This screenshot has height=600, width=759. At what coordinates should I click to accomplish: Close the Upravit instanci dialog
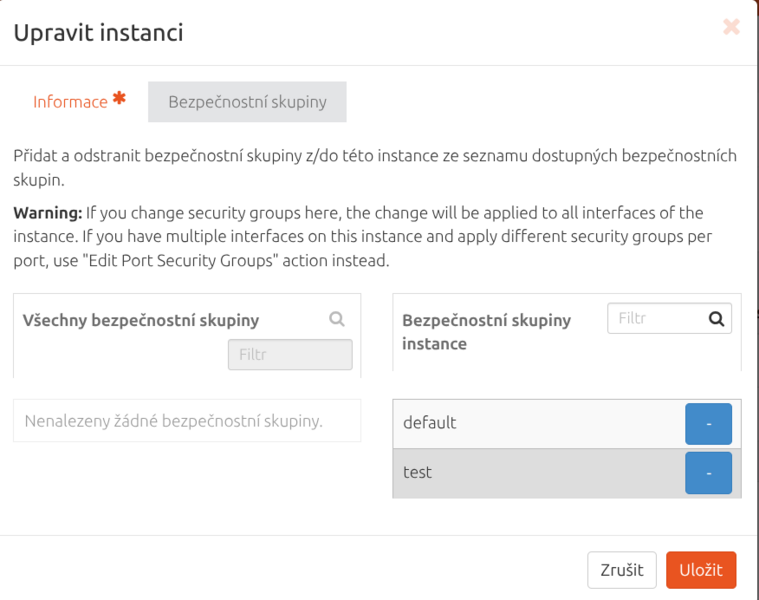pos(731,28)
